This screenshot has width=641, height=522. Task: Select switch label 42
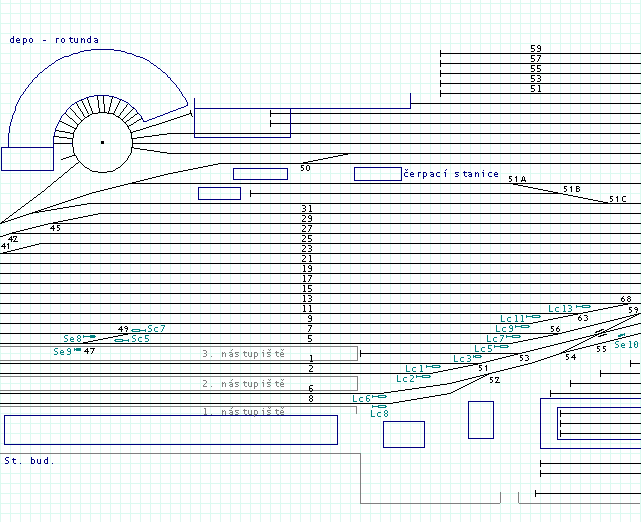point(13,239)
